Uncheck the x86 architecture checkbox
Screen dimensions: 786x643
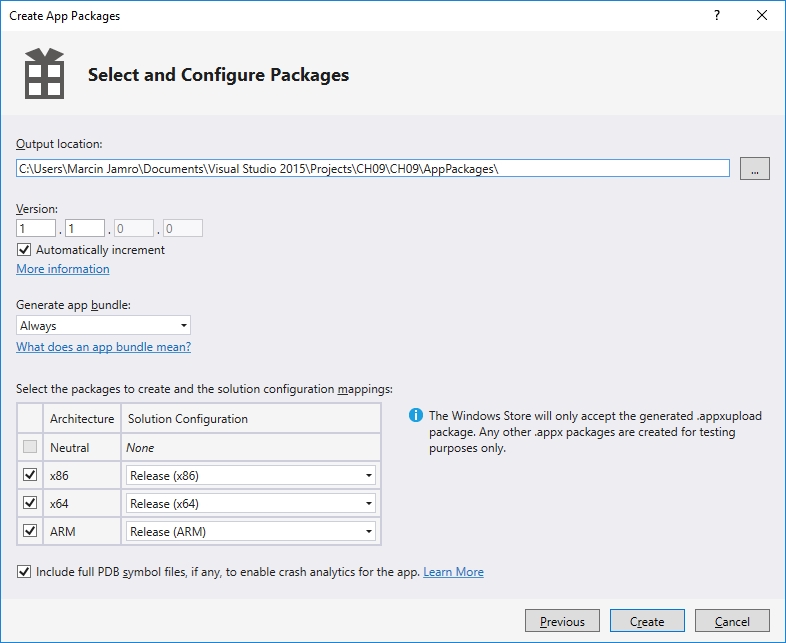click(x=30, y=475)
